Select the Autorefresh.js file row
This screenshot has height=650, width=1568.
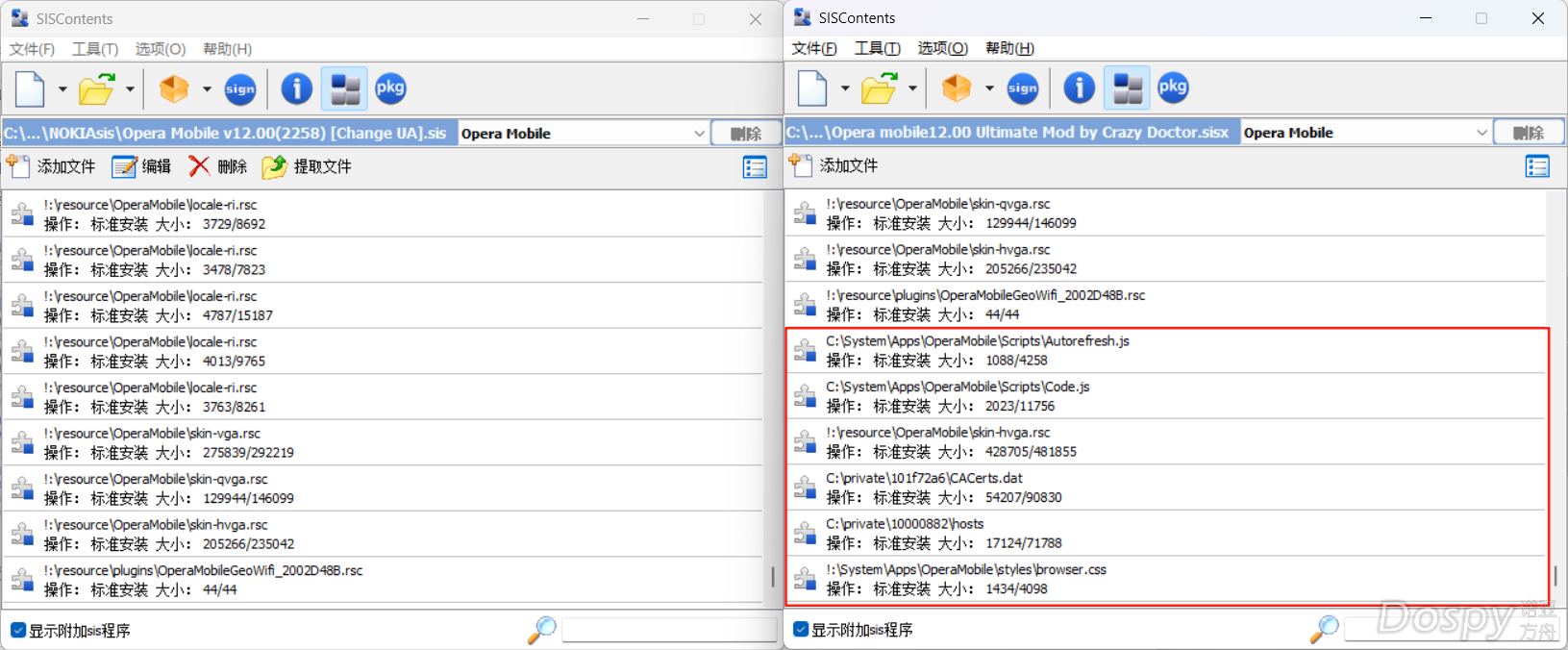1166,351
